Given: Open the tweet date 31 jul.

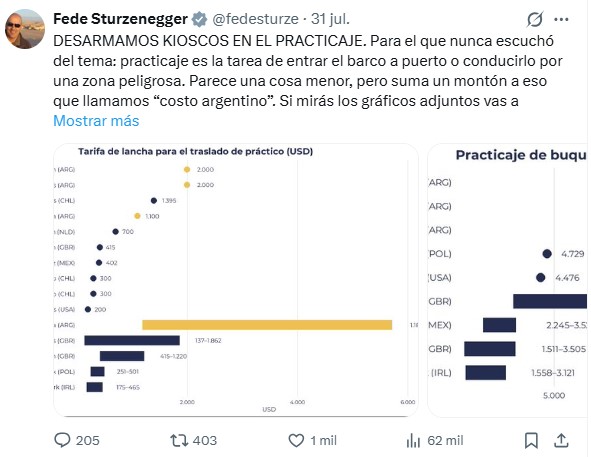Looking at the screenshot, I should click(330, 19).
